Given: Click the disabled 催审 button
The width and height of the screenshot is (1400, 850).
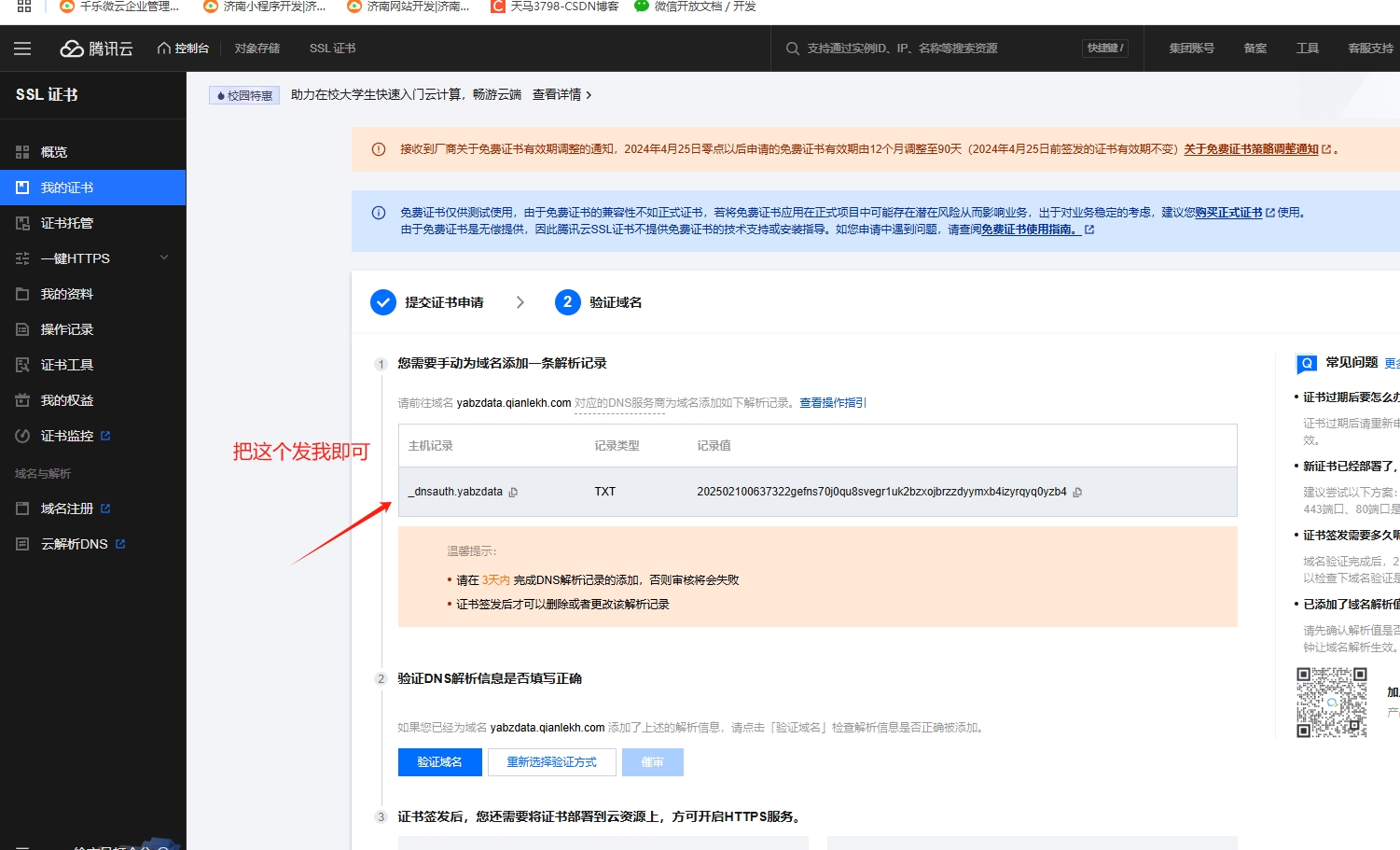Looking at the screenshot, I should click(x=653, y=762).
